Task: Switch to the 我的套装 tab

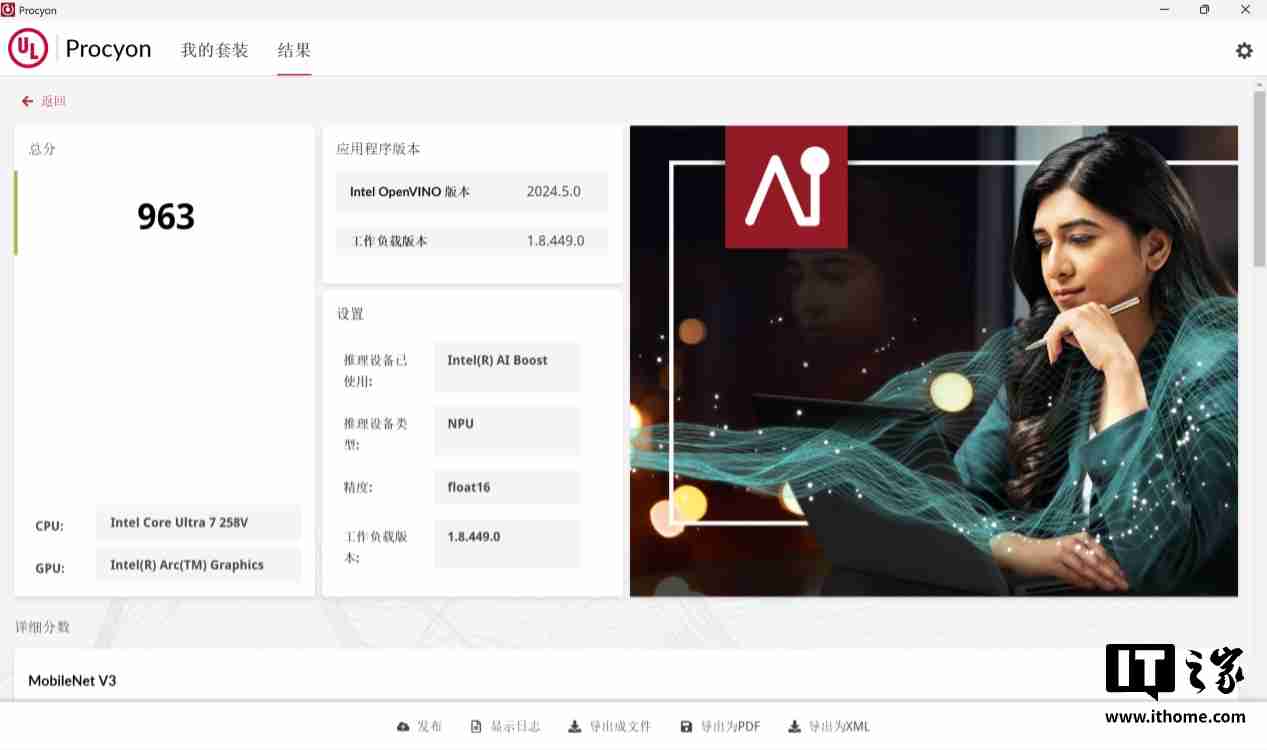Action: click(x=214, y=49)
